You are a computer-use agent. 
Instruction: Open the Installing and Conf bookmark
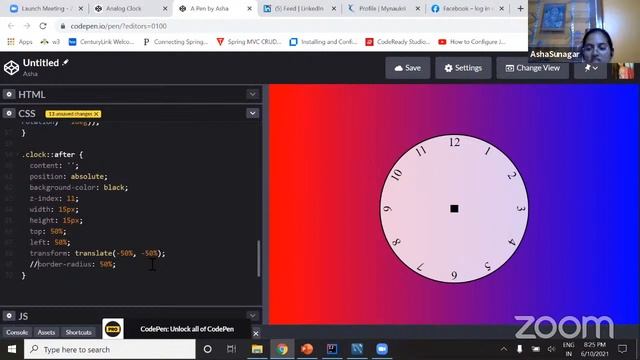click(323, 42)
